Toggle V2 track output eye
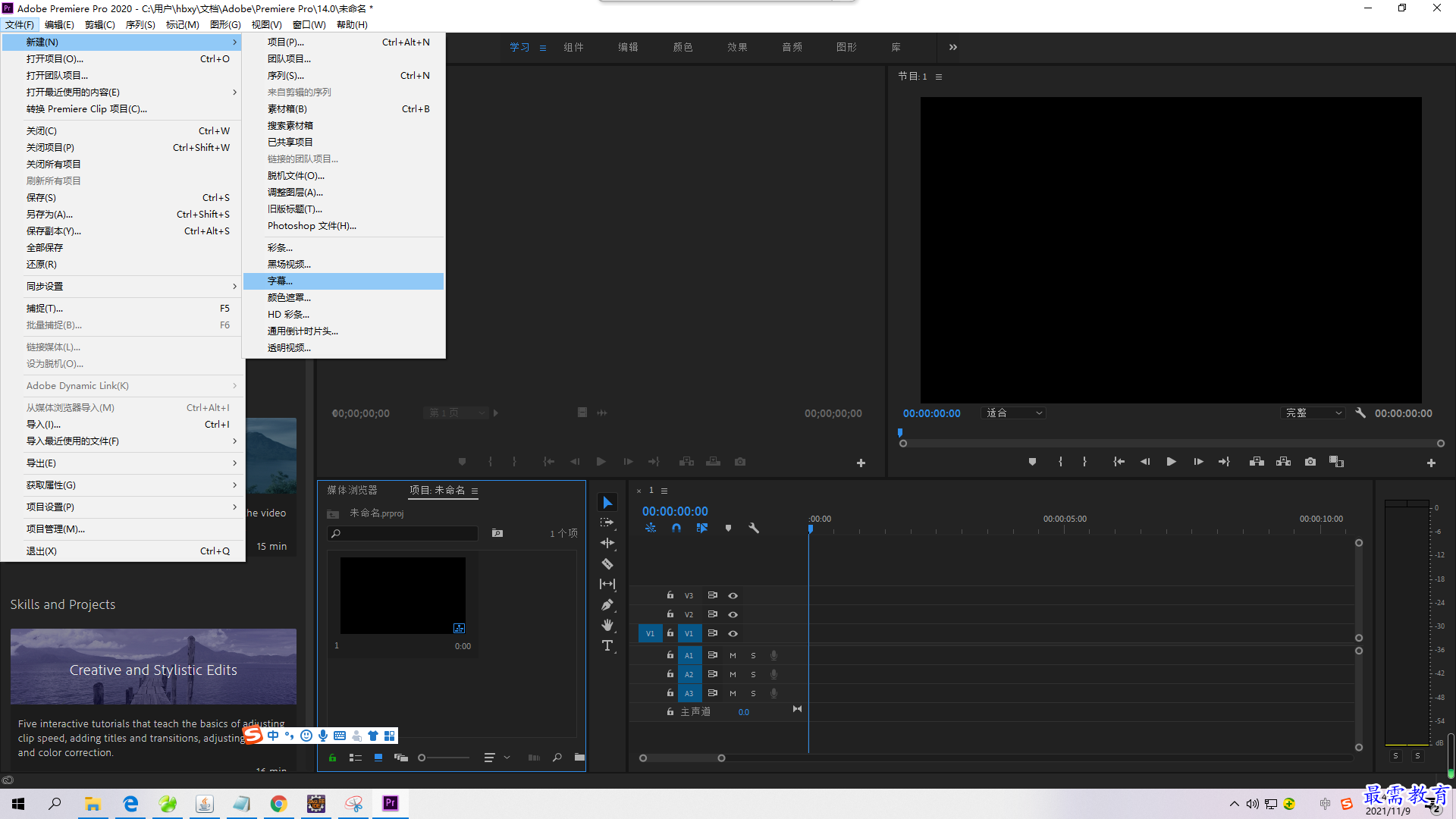 click(x=733, y=615)
